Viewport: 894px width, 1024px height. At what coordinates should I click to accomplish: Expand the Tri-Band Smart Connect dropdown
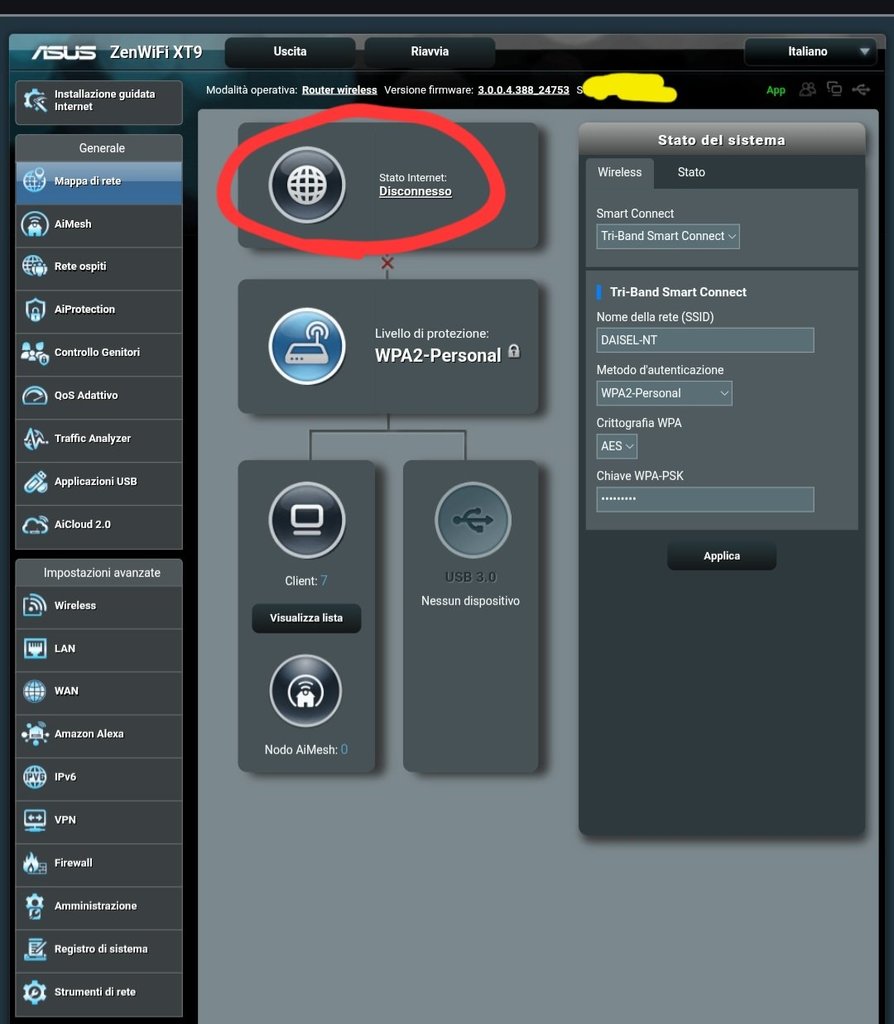(x=668, y=236)
